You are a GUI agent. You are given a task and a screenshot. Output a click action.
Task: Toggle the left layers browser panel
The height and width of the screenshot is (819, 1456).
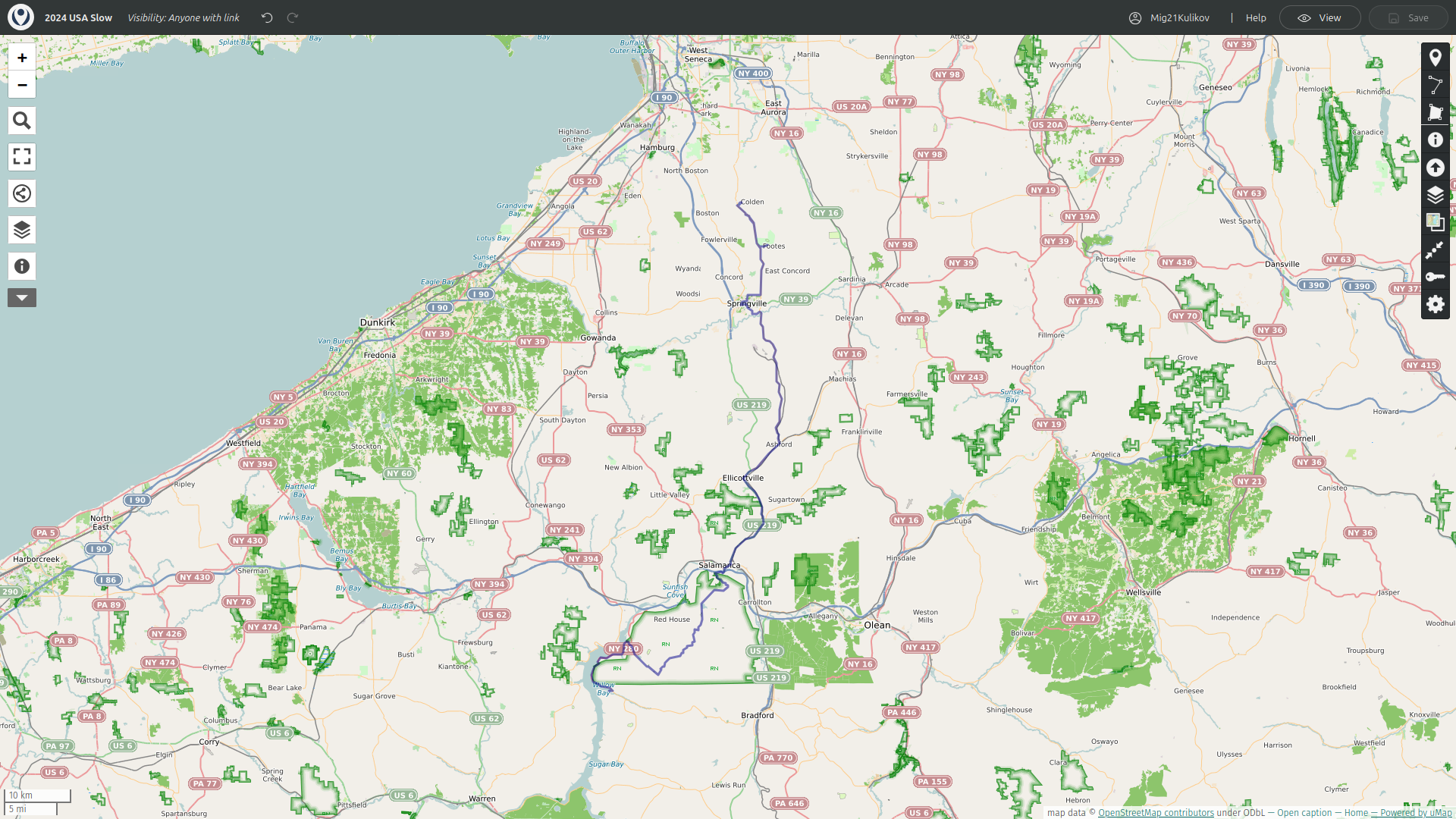coord(22,230)
